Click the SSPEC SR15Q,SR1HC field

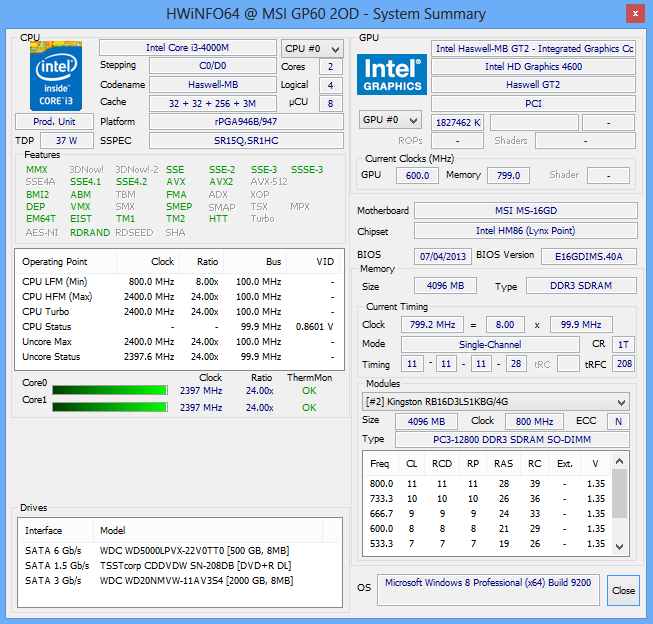pos(246,140)
